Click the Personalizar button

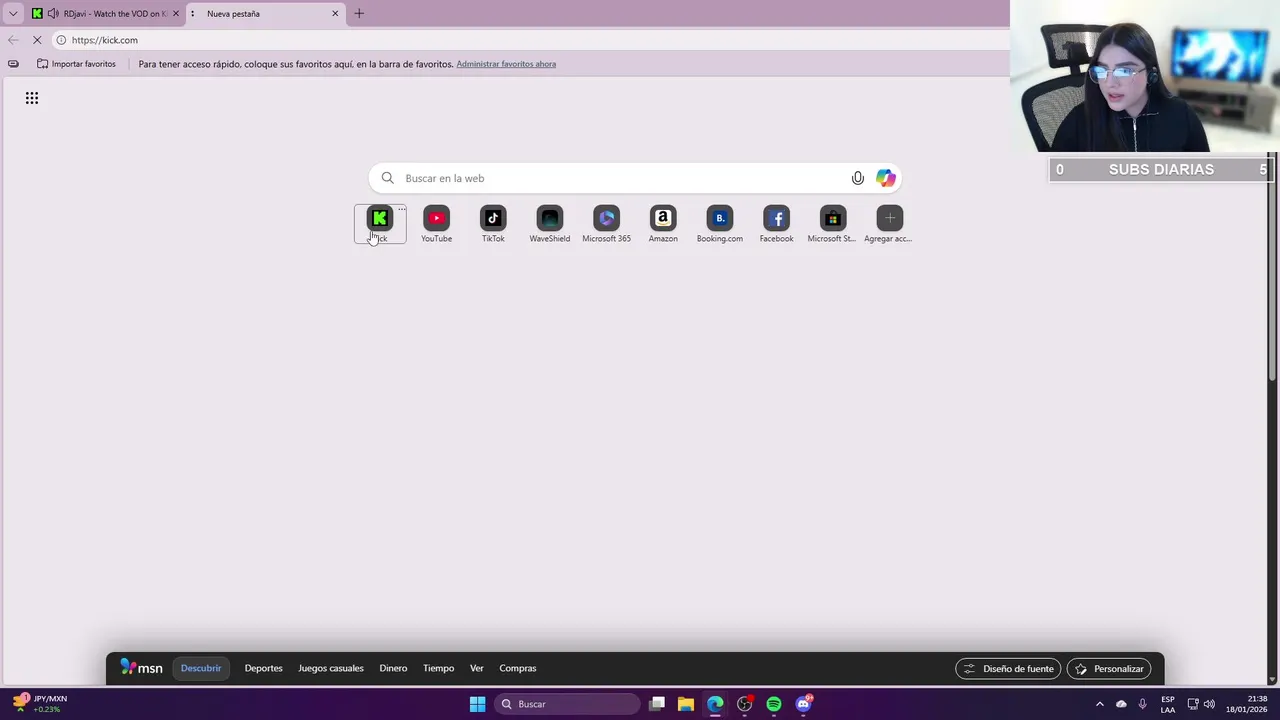[x=1109, y=669]
